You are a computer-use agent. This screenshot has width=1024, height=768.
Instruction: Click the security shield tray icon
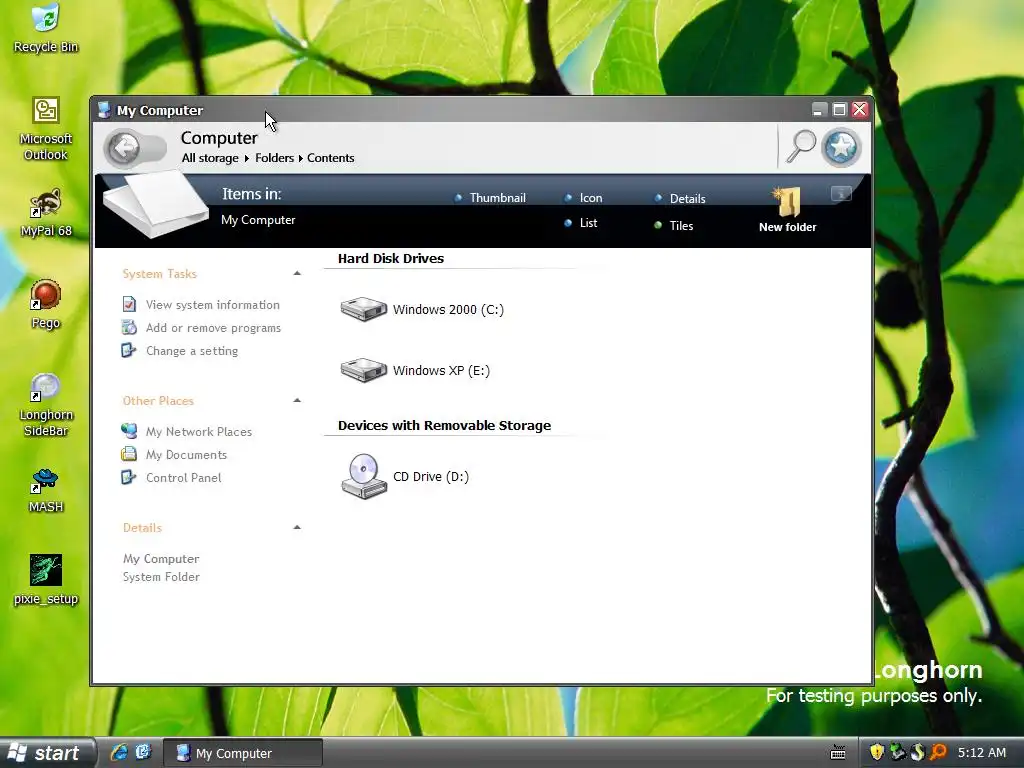tap(876, 752)
